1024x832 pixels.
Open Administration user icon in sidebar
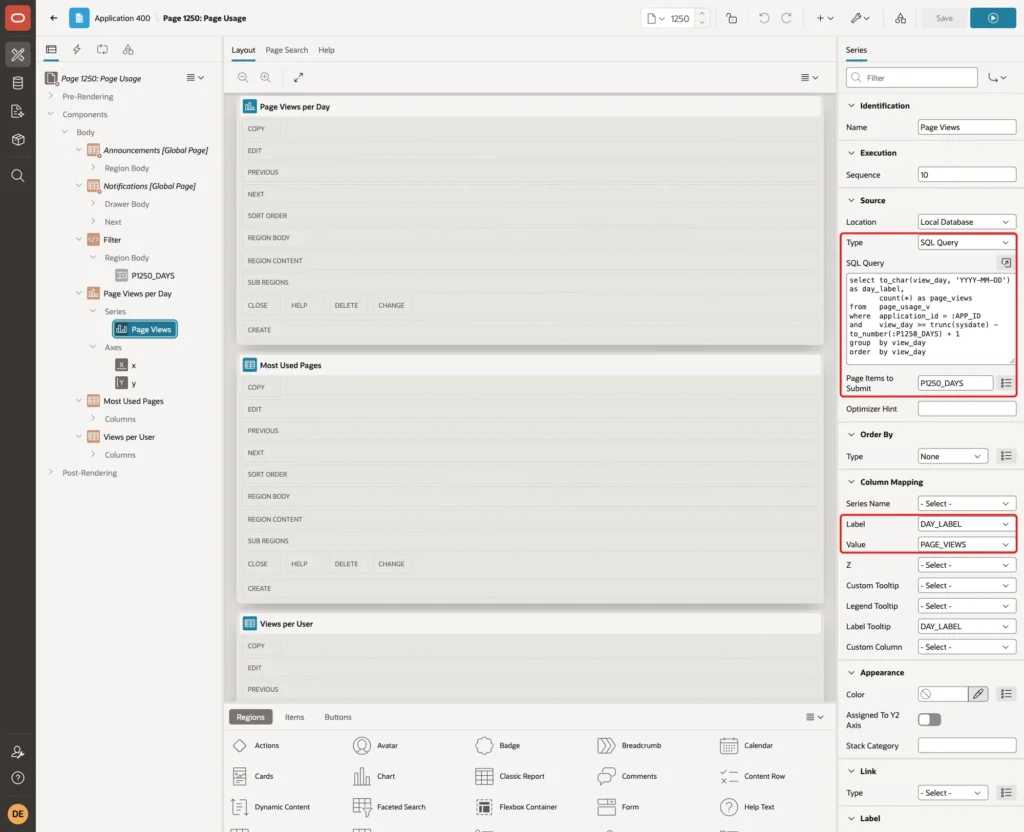[x=18, y=752]
